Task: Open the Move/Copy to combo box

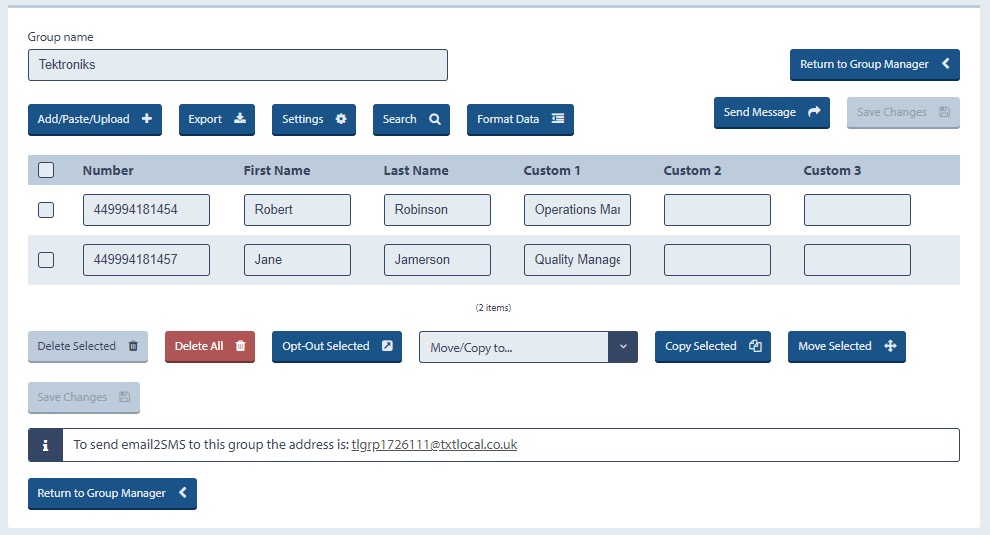Action: pyautogui.click(x=528, y=347)
